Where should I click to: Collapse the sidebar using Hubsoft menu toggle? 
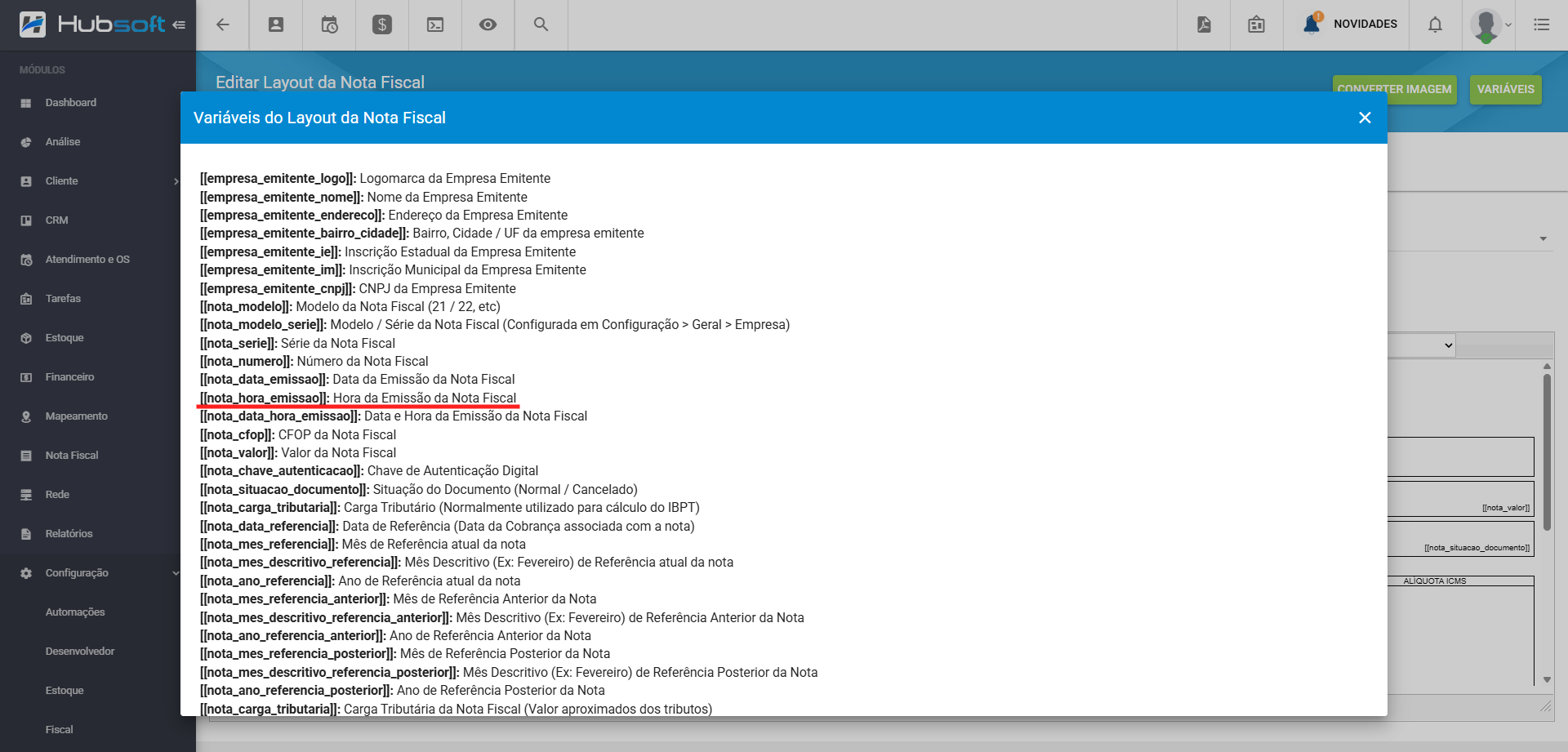[x=179, y=24]
